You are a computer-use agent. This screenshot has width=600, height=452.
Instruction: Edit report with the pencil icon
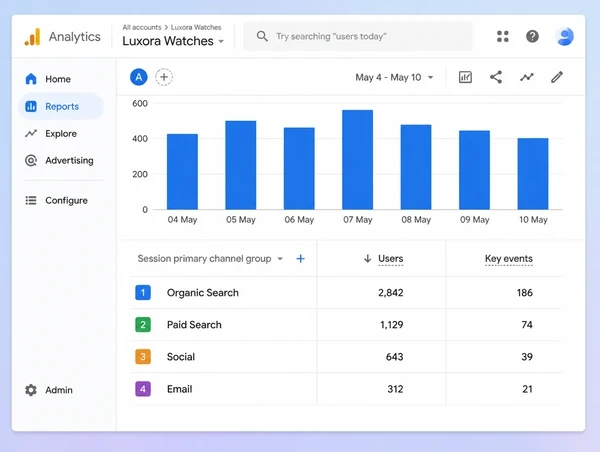(557, 77)
